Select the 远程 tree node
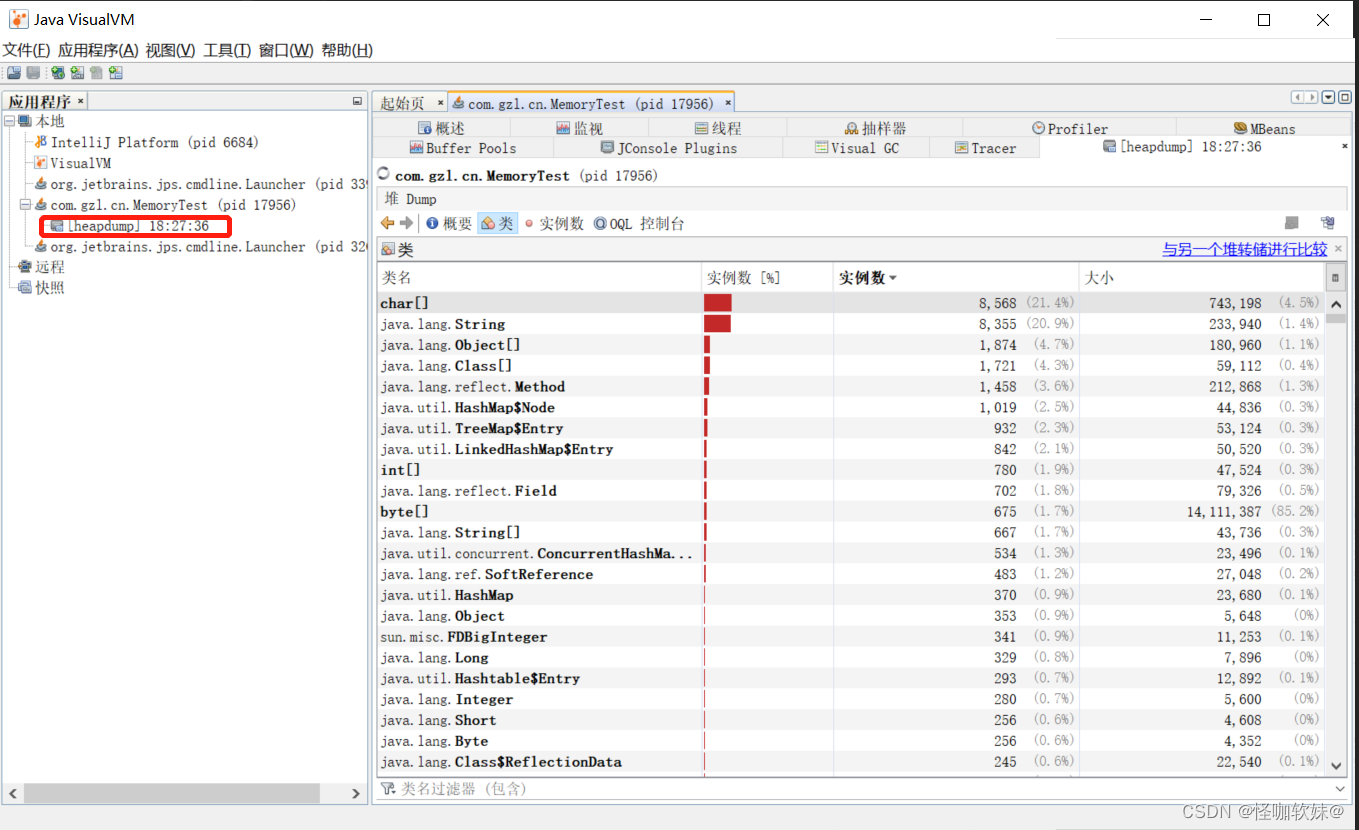This screenshot has height=830, width=1359. click(x=42, y=267)
